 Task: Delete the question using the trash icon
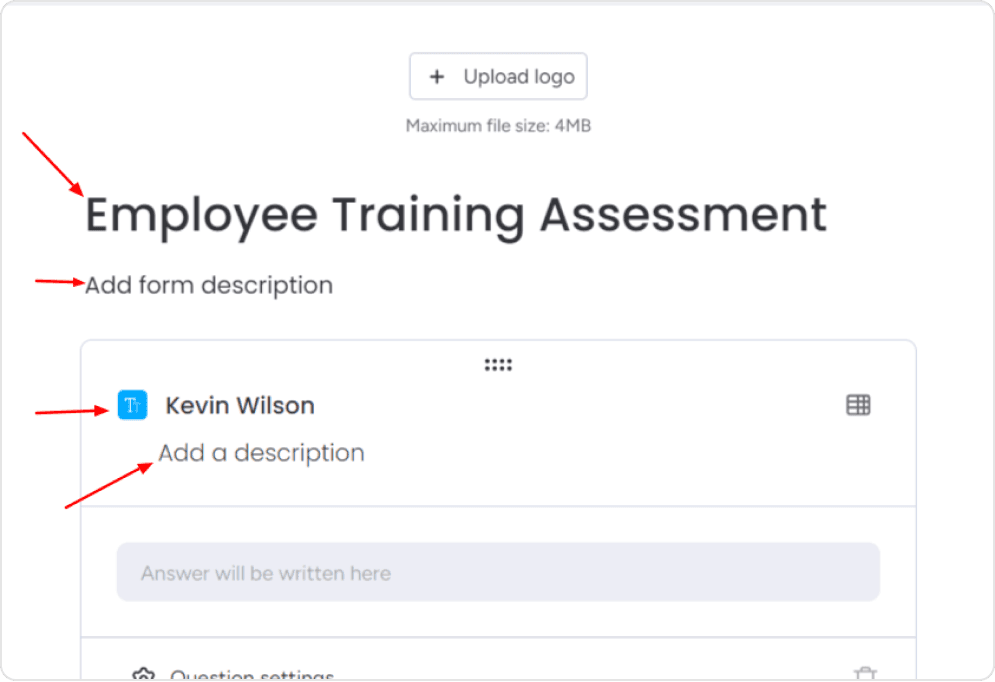point(865,675)
